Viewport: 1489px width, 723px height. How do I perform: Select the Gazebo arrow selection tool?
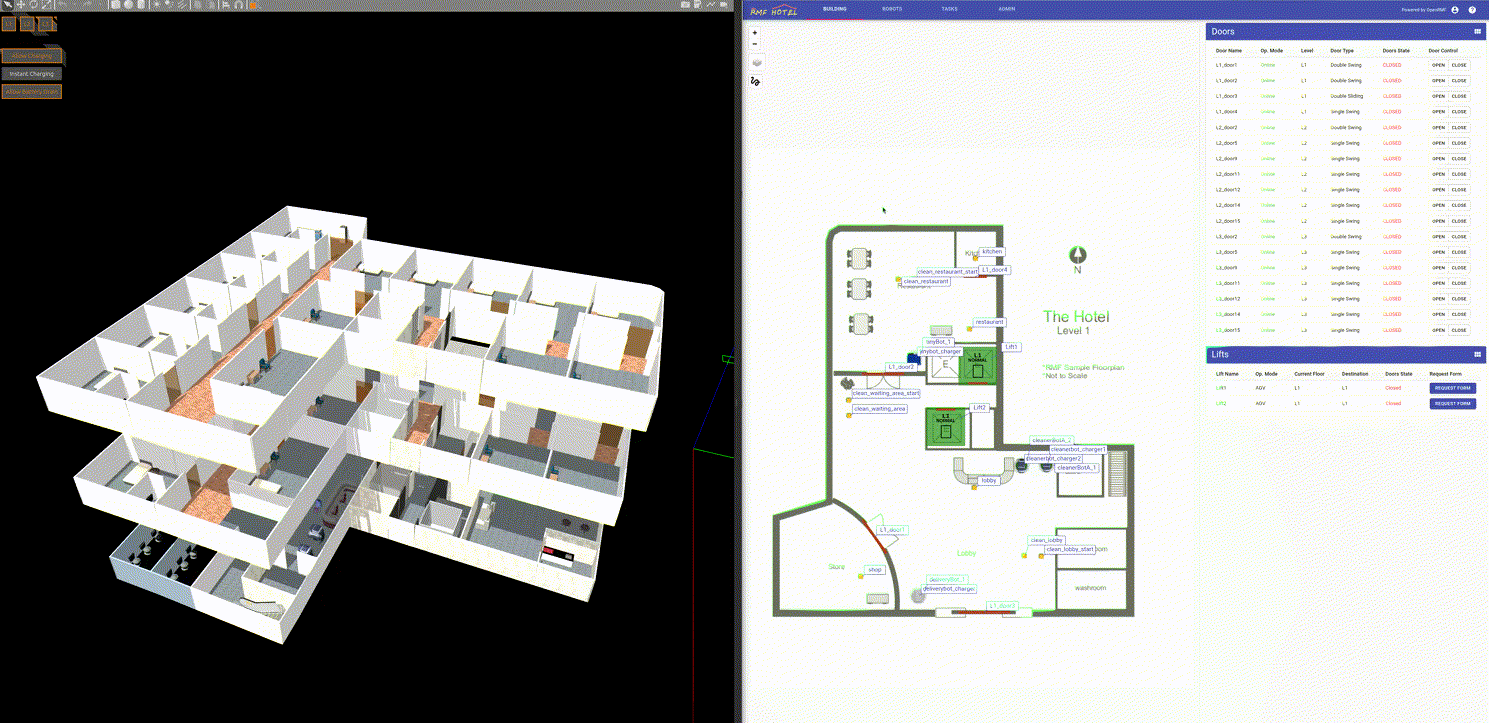pyautogui.click(x=7, y=5)
